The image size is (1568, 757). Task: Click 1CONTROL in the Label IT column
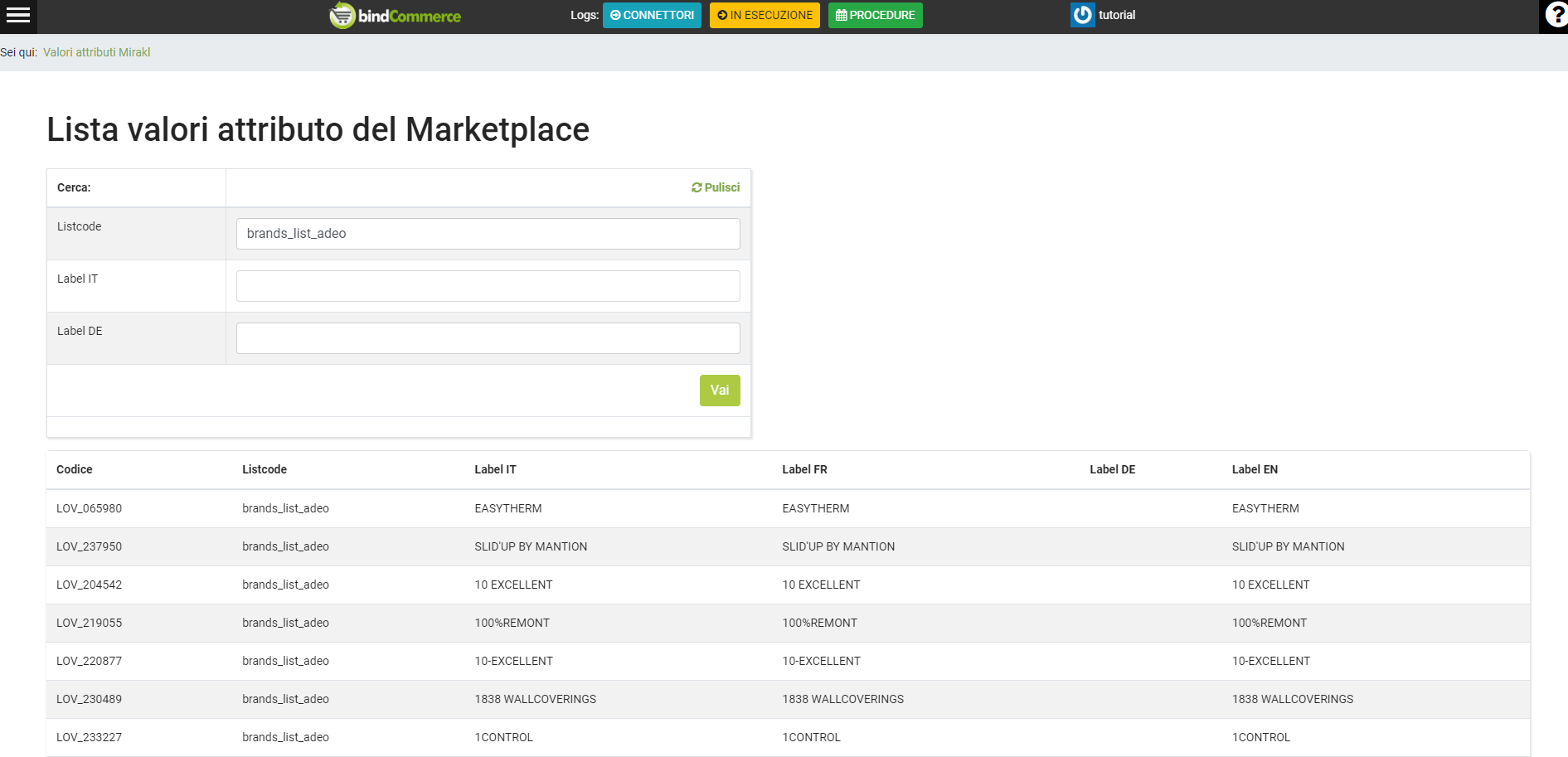[503, 737]
